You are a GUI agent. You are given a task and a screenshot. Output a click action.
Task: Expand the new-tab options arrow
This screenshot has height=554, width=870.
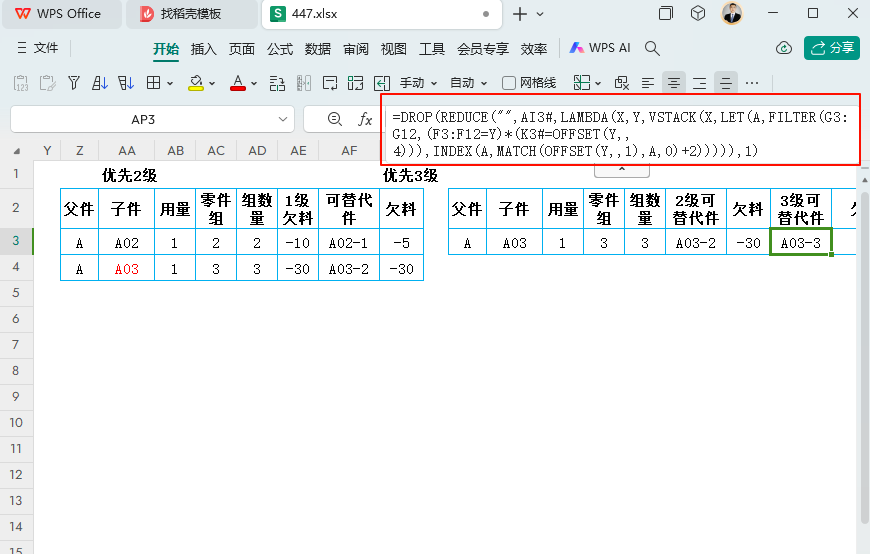click(540, 14)
